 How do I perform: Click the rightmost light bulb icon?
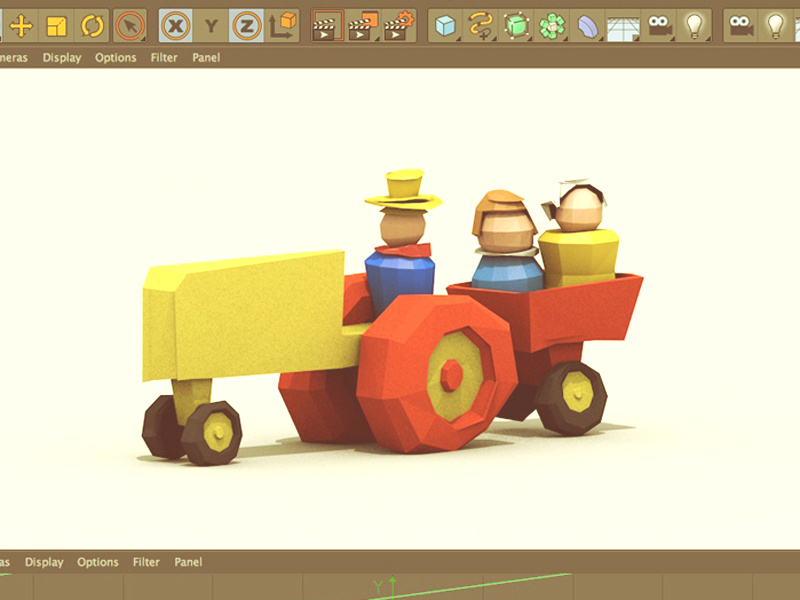(776, 26)
